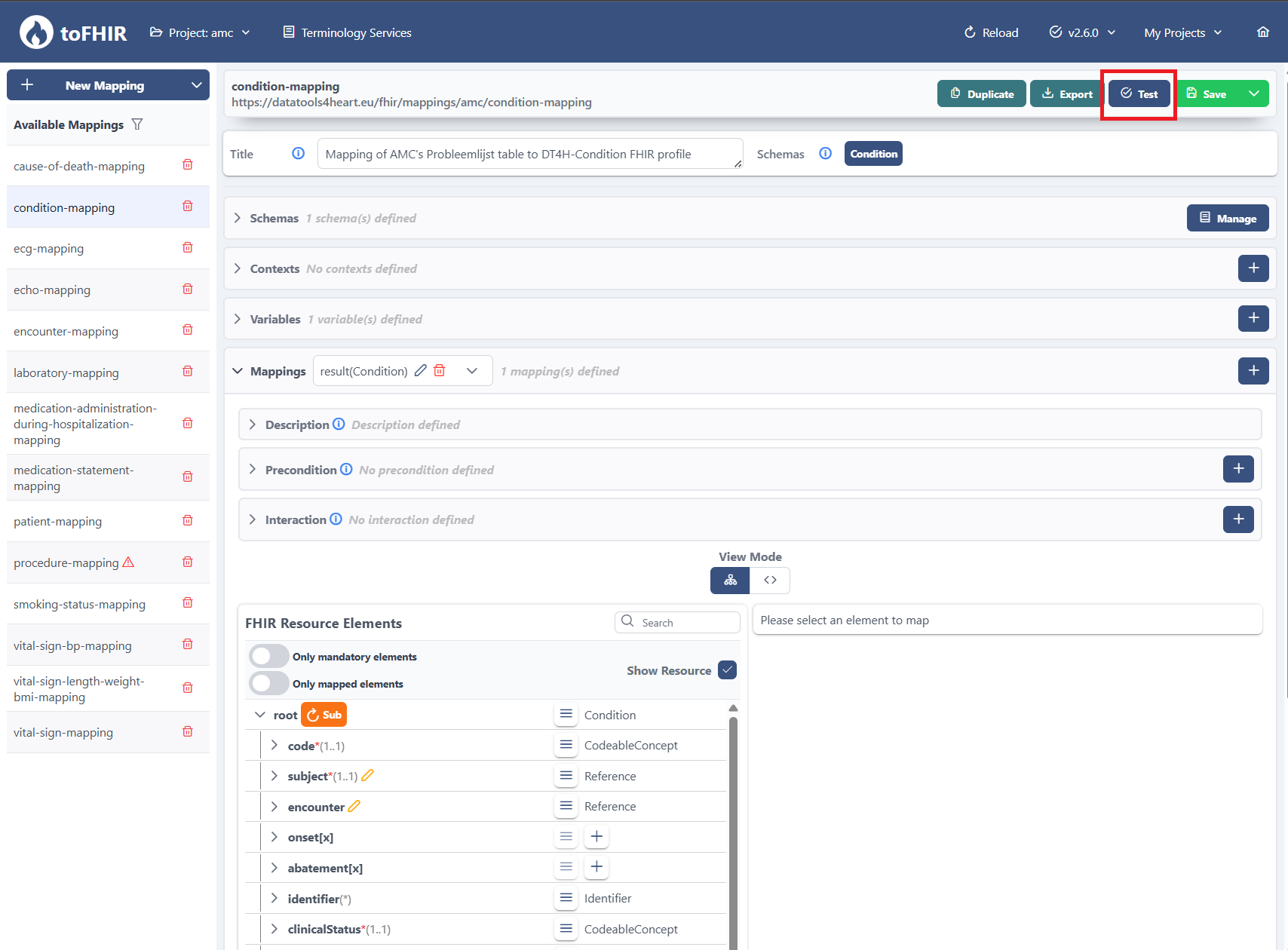Screen dimensions: 1288x950
Task: Open the Save button dropdown arrow
Action: tap(1253, 93)
